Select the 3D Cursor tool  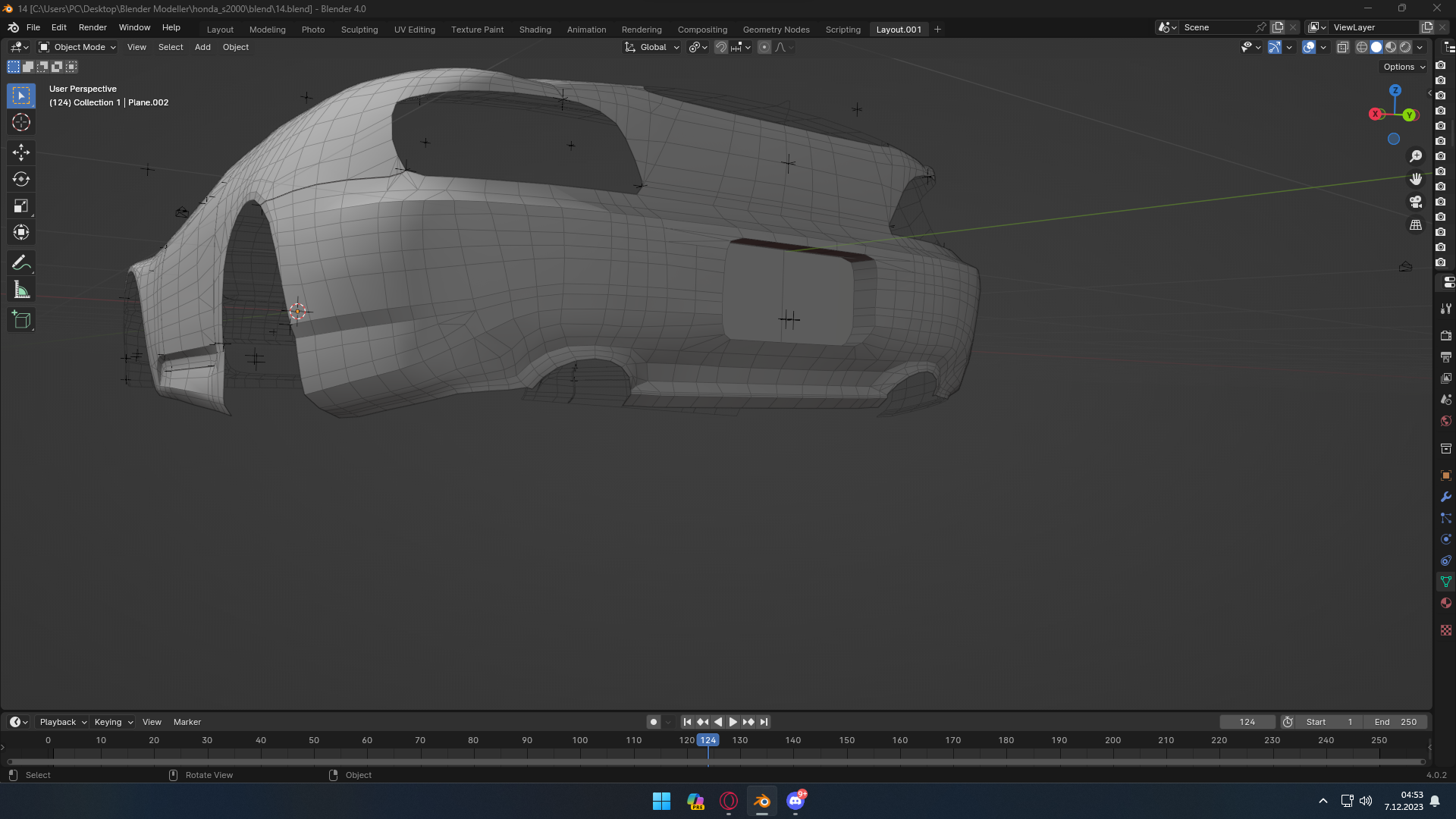(x=21, y=122)
